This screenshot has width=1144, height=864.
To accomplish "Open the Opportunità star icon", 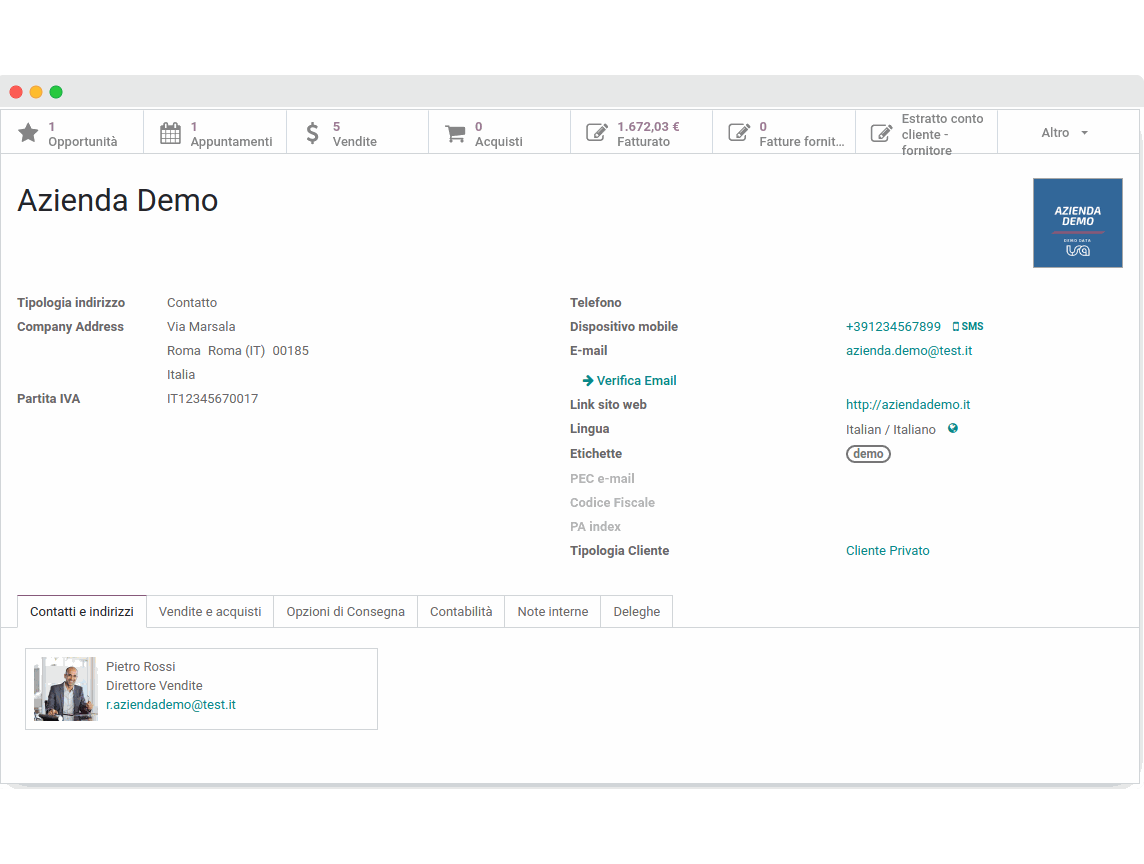I will 28,131.
